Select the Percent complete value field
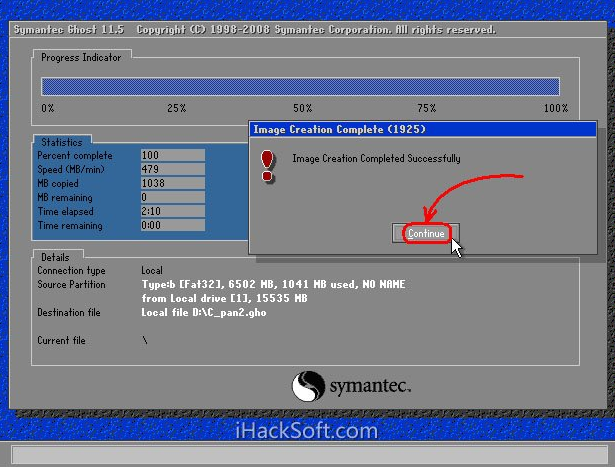Viewport: 615px width, 467px height. coord(172,156)
